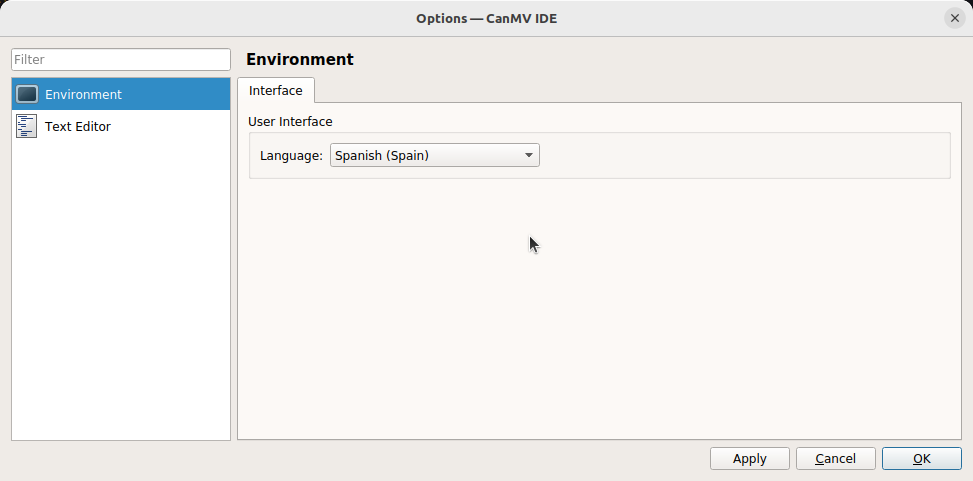The width and height of the screenshot is (973, 481).
Task: Click empty space right of Interface tab
Action: [638, 90]
